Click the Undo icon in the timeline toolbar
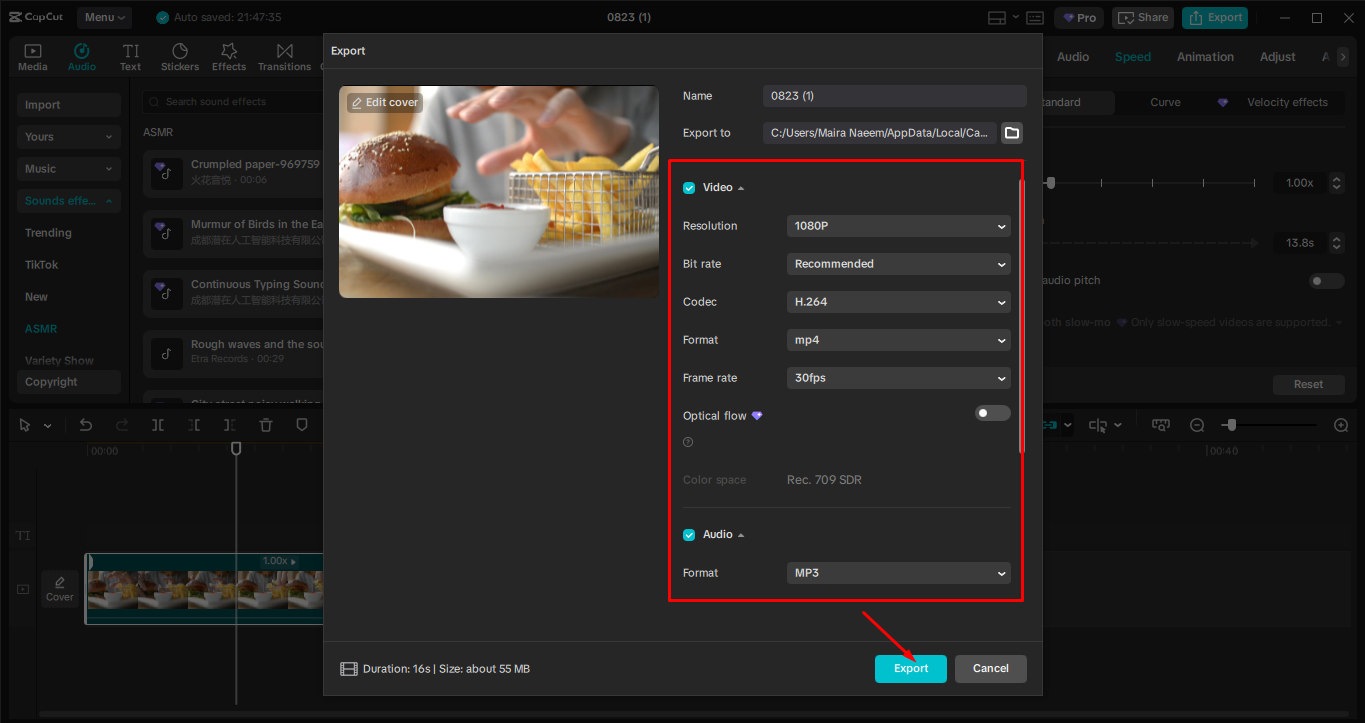Viewport: 1365px width, 723px height. [x=86, y=424]
